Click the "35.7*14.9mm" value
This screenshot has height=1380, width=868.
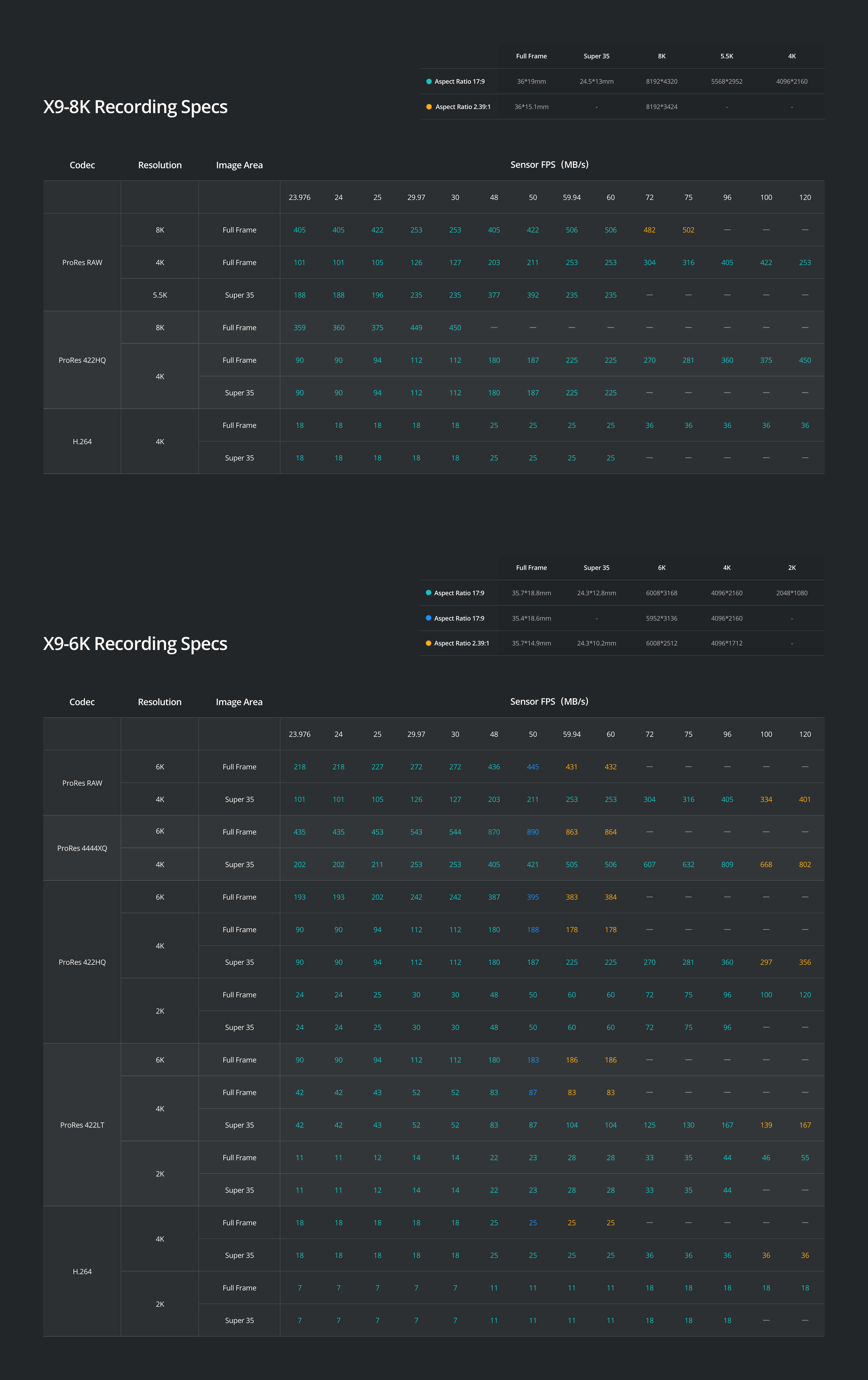[531, 643]
